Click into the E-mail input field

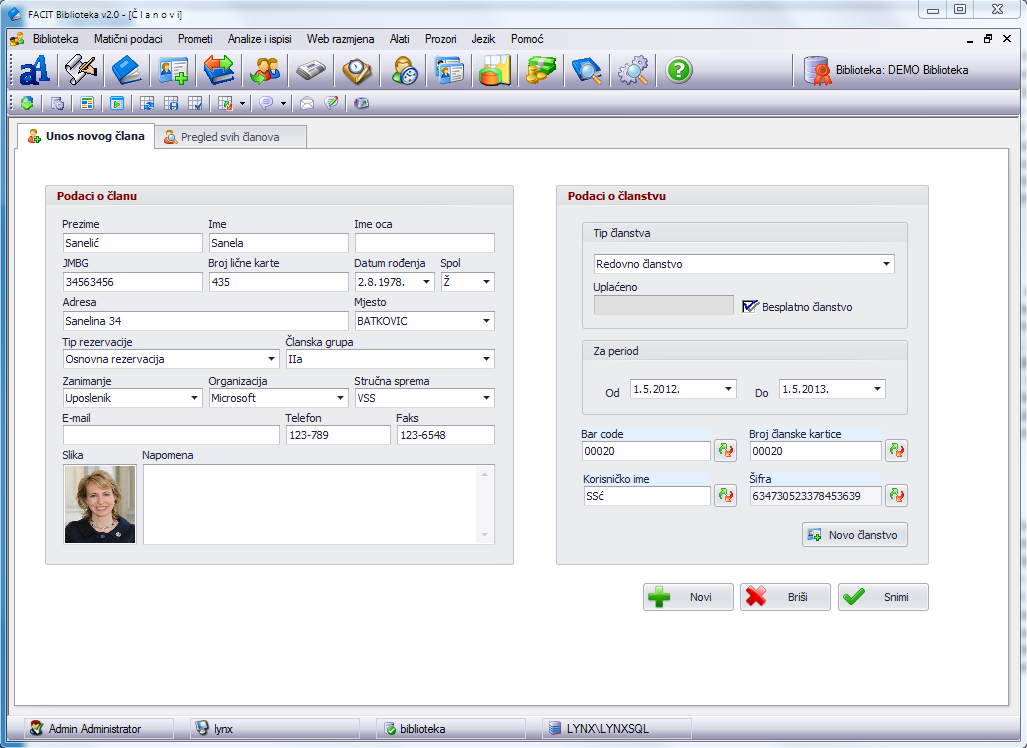(x=171, y=435)
